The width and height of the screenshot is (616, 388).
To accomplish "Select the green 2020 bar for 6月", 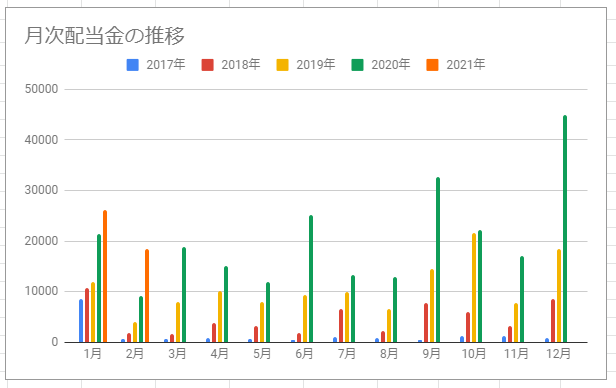I will point(311,278).
